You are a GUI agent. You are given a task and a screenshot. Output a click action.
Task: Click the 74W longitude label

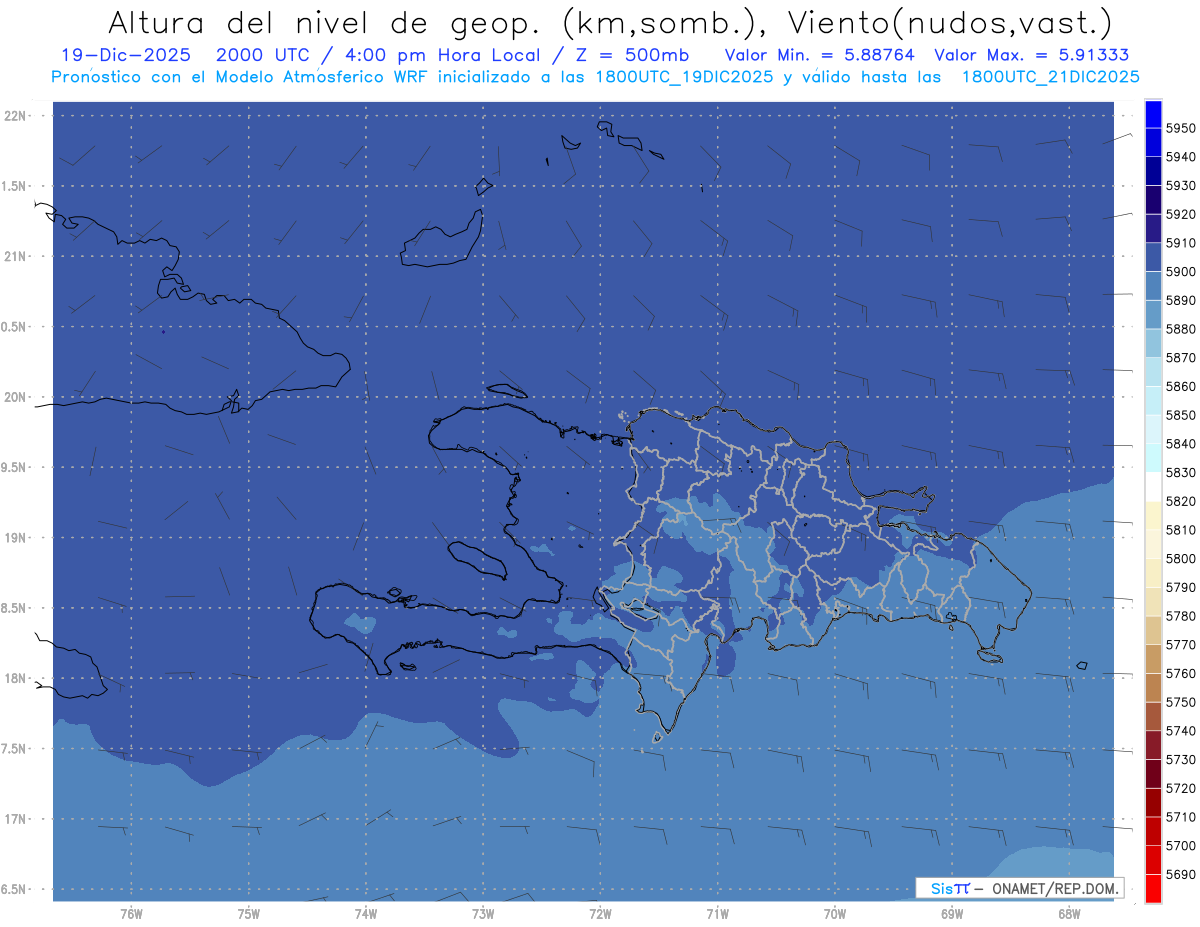coord(366,914)
